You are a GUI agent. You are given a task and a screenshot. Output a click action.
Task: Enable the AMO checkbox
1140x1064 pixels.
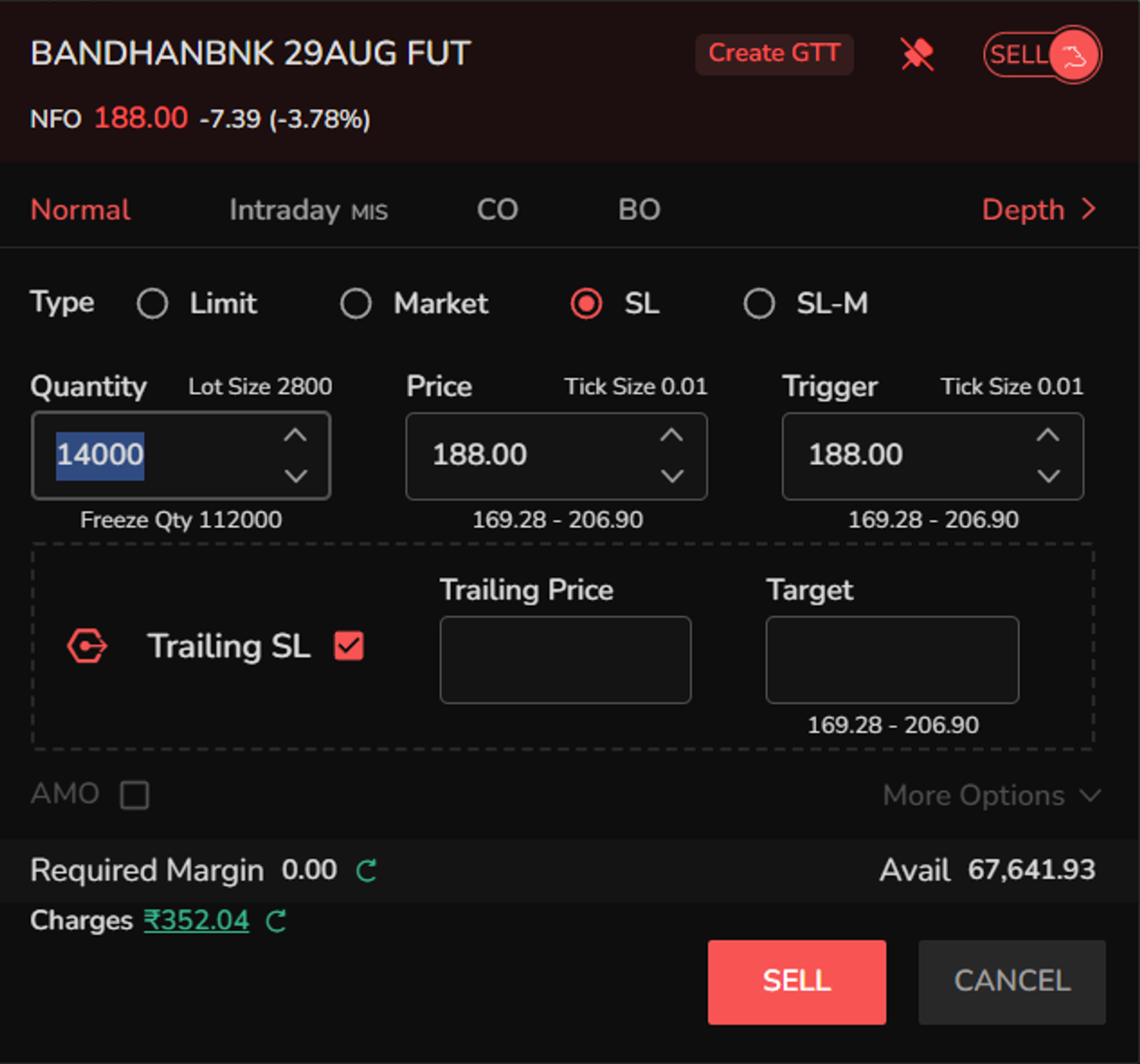[x=134, y=795]
